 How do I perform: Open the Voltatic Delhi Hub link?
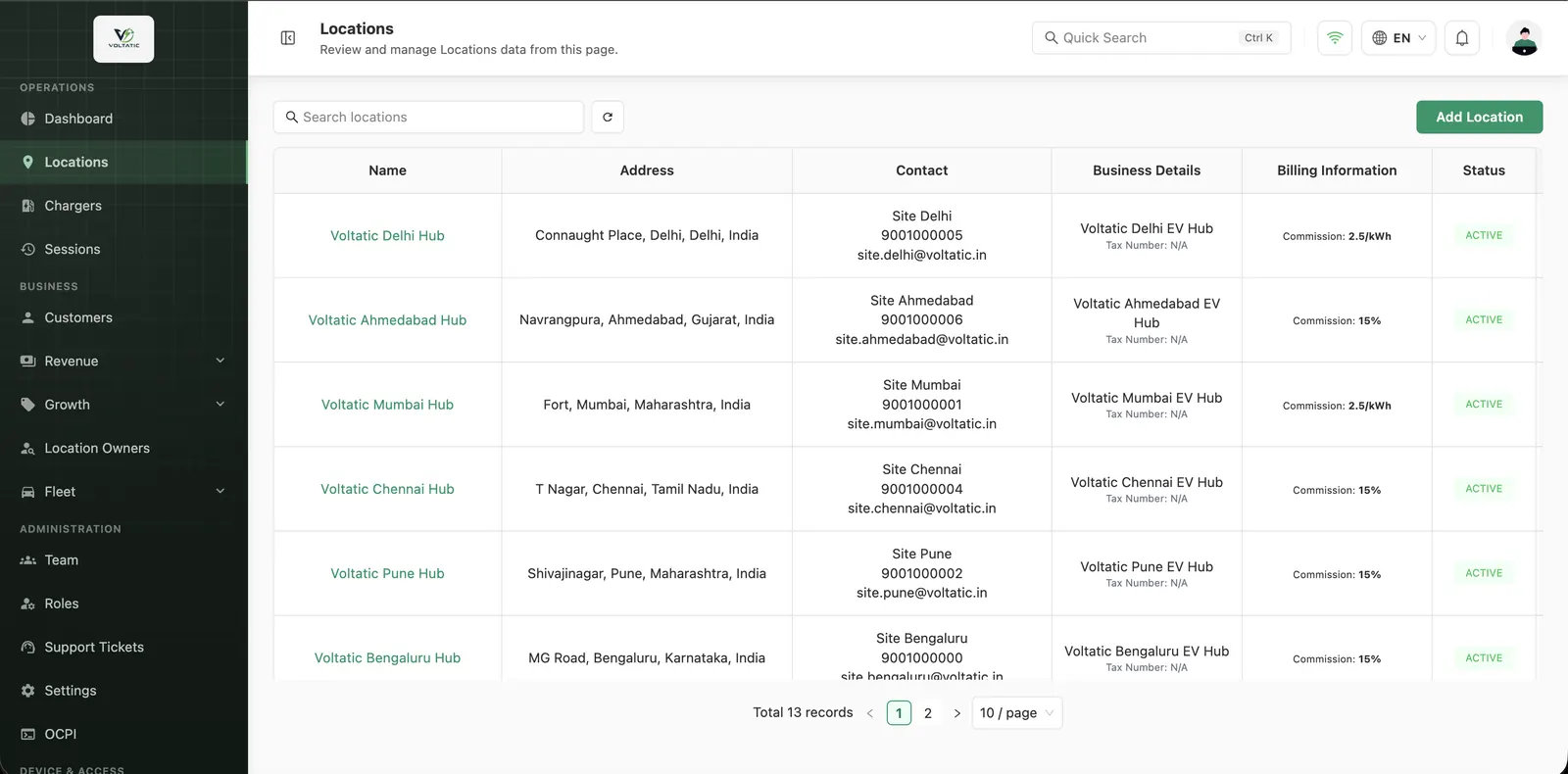pyautogui.click(x=387, y=236)
